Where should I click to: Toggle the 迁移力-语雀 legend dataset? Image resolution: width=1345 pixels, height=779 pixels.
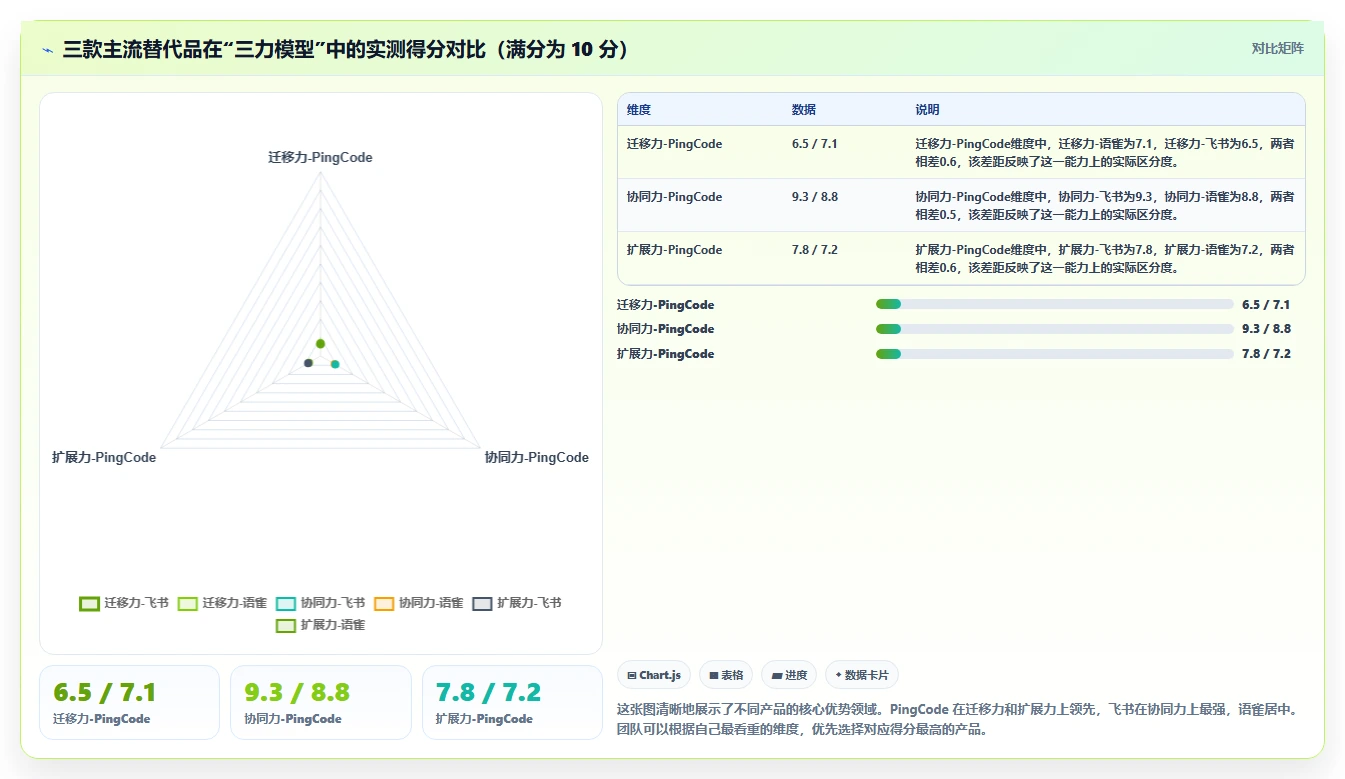[222, 603]
